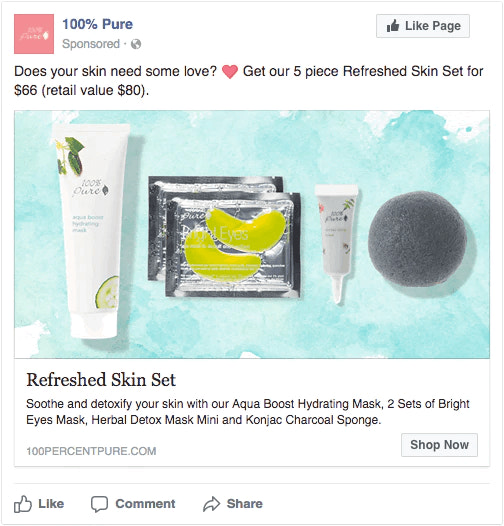Click the Shop Now button
This screenshot has width=504, height=526.
(439, 445)
